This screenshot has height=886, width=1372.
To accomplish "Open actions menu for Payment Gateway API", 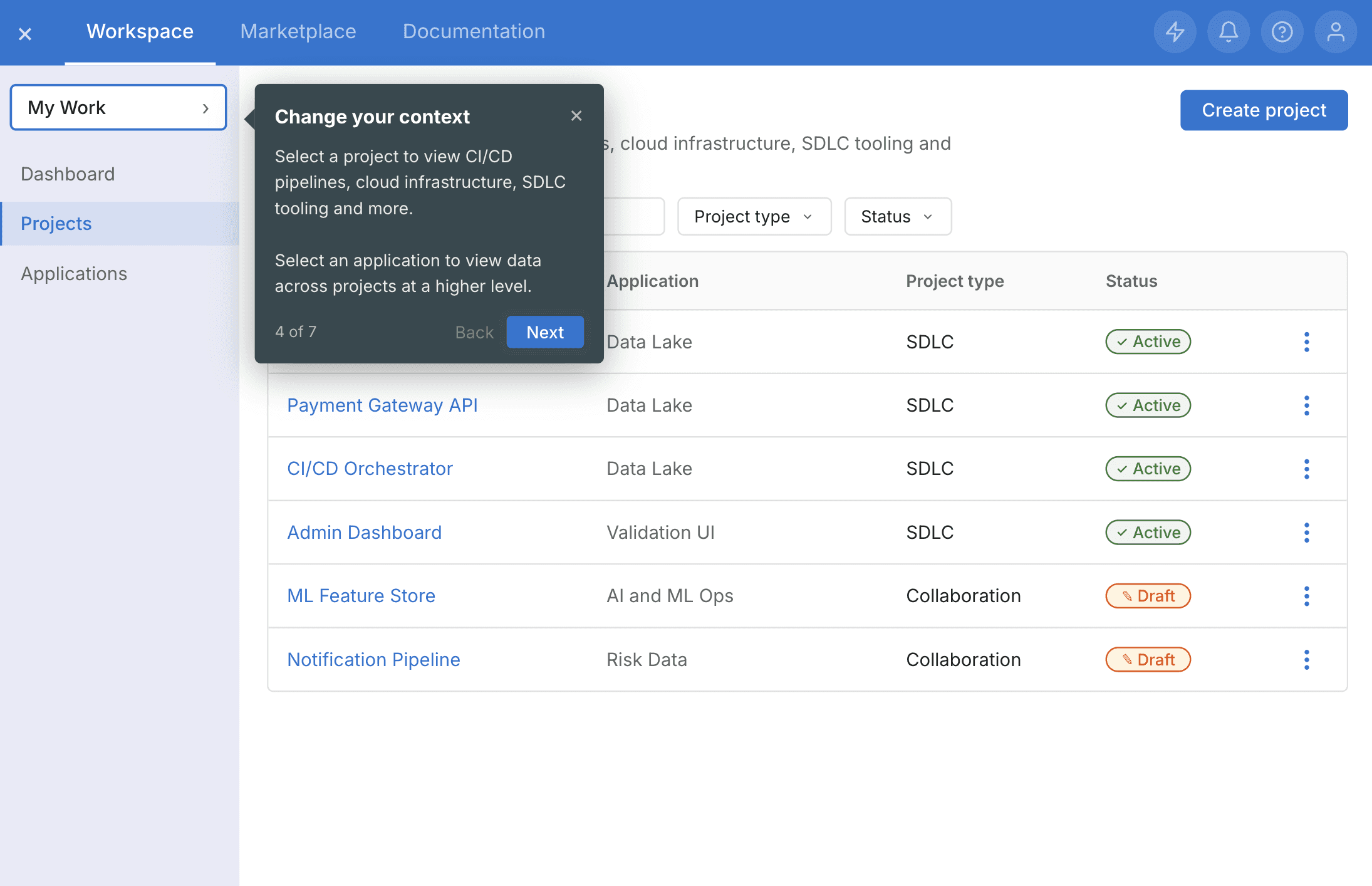I will 1306,405.
